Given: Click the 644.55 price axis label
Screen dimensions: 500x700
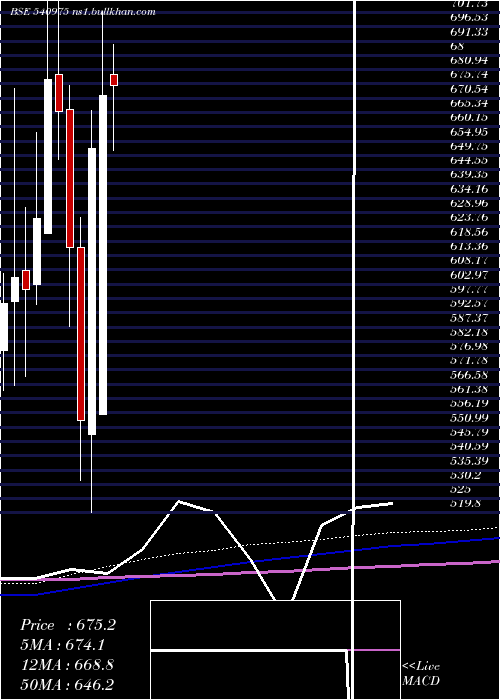Looking at the screenshot, I should (469, 160).
